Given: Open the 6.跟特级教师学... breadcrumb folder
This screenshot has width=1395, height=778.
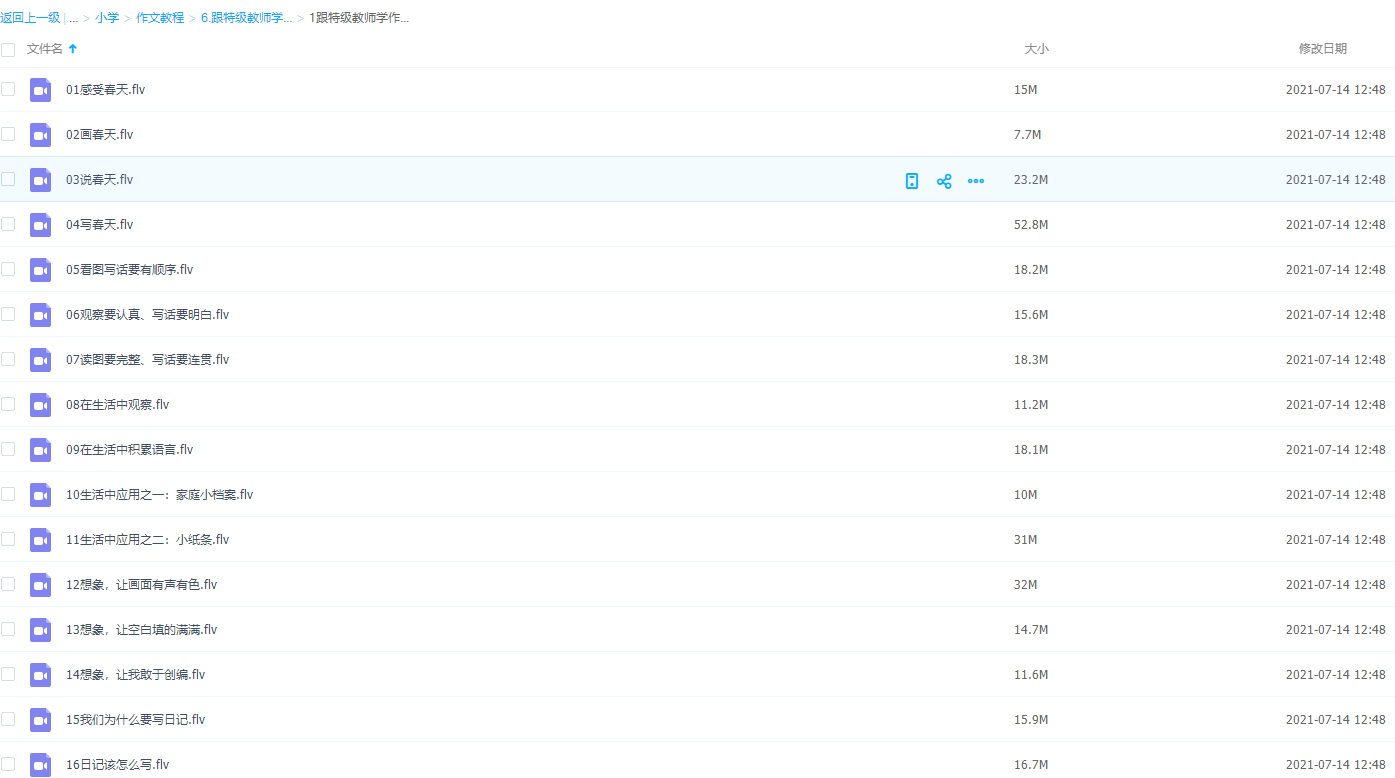Looking at the screenshot, I should click(246, 18).
